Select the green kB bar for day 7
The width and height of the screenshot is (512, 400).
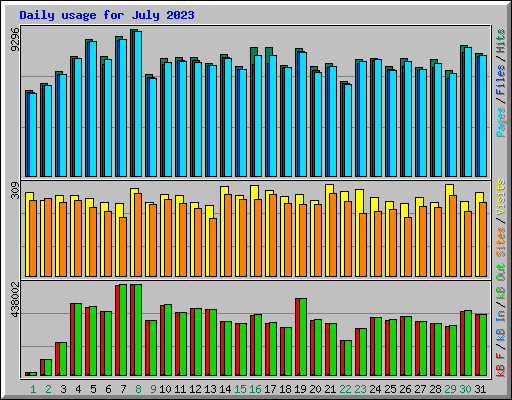click(123, 330)
